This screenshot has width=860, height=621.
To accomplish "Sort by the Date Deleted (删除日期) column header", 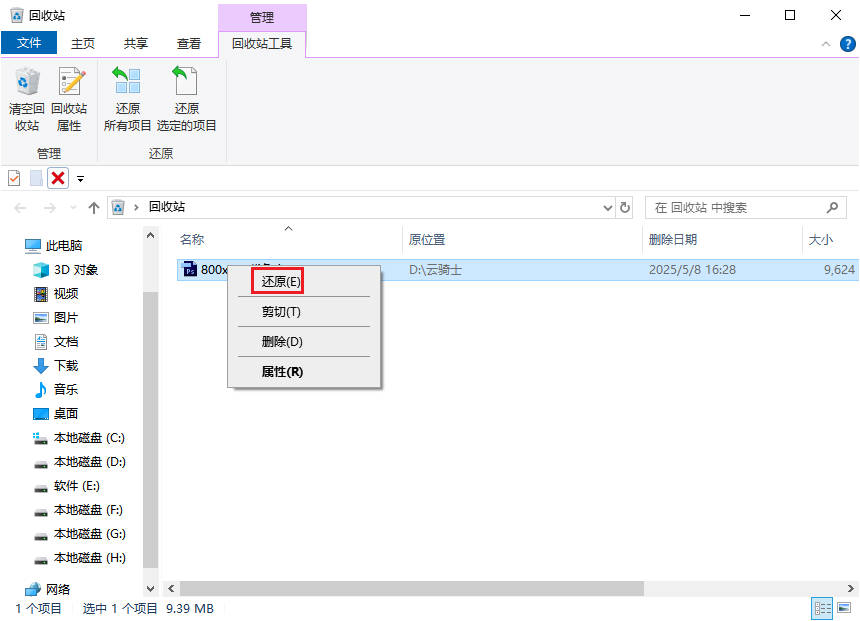I will click(673, 240).
